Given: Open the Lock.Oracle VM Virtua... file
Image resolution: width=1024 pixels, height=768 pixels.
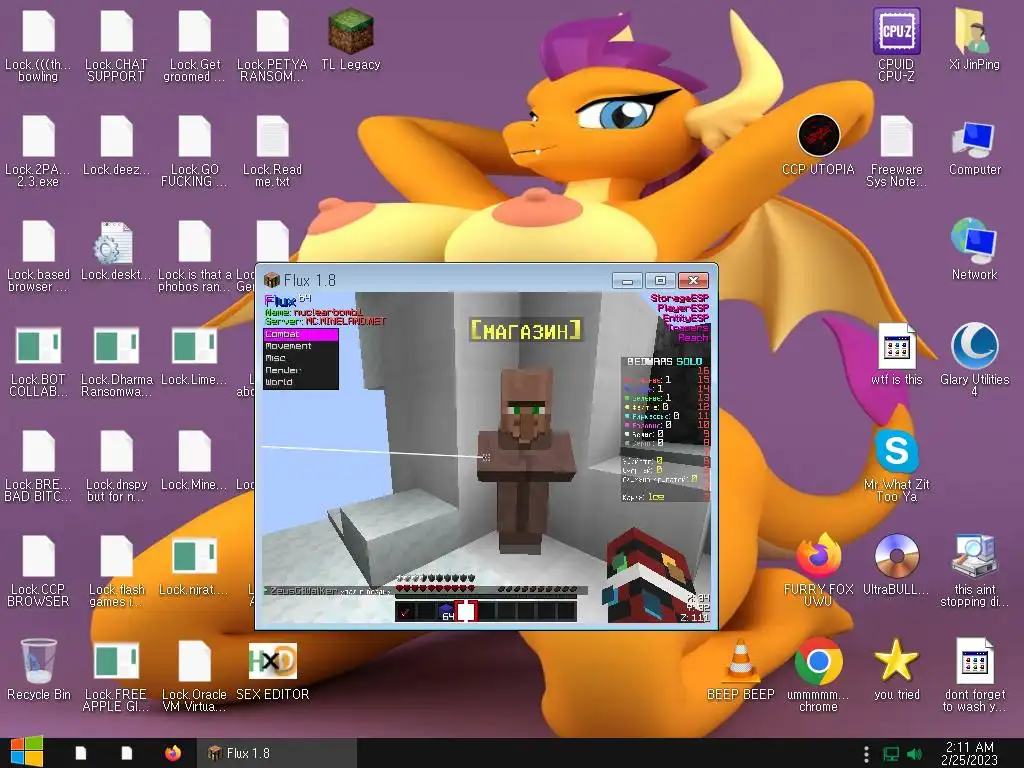Looking at the screenshot, I should click(194, 661).
